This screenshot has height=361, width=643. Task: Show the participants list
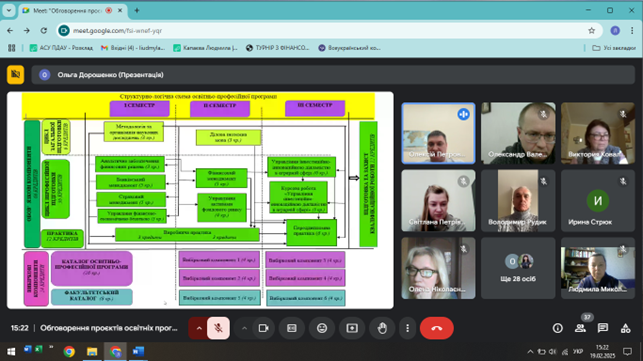(x=580, y=328)
